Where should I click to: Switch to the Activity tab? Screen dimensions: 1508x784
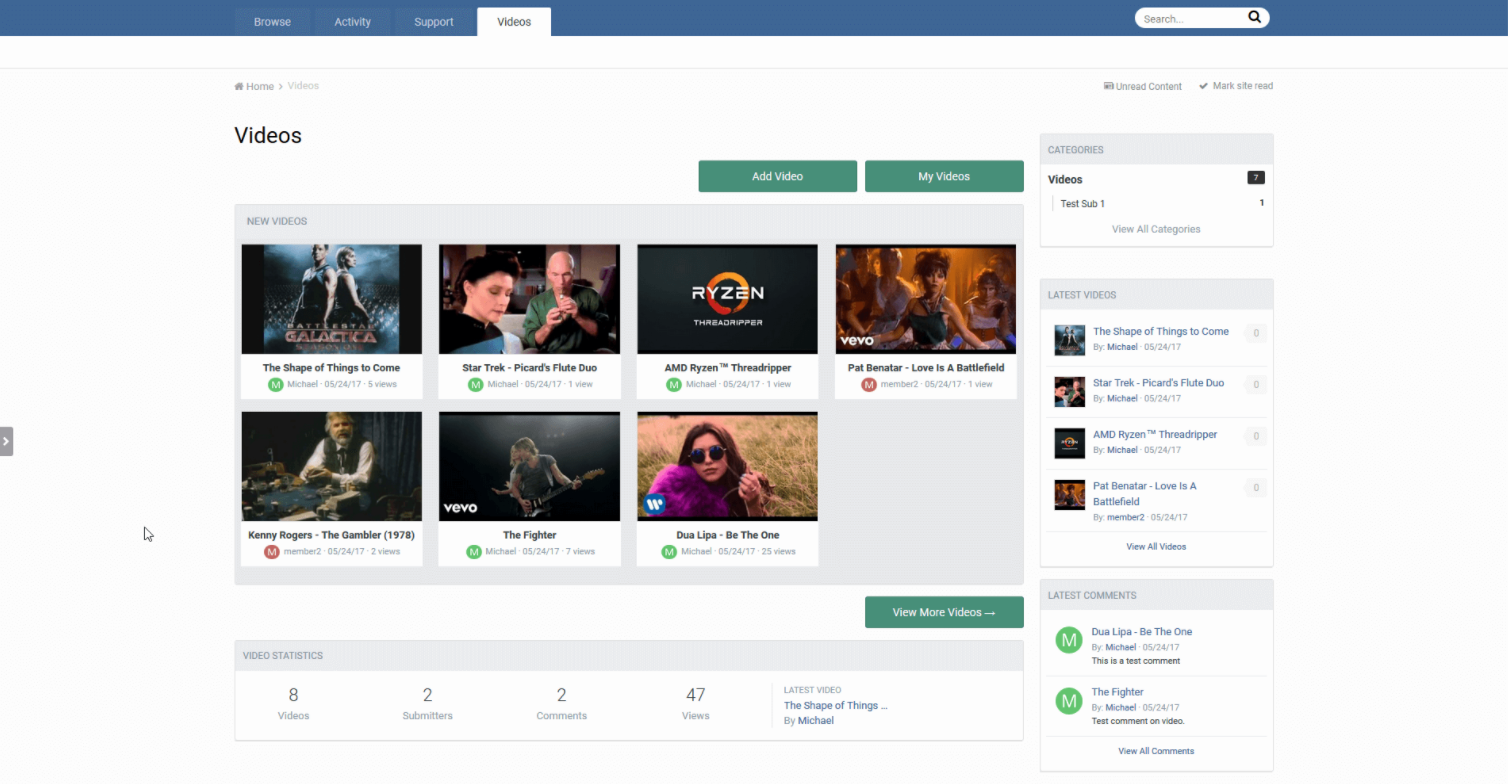coord(352,22)
